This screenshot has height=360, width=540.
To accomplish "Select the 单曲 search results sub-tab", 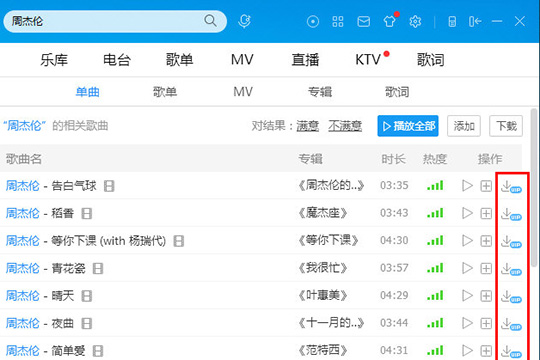I will 87,92.
